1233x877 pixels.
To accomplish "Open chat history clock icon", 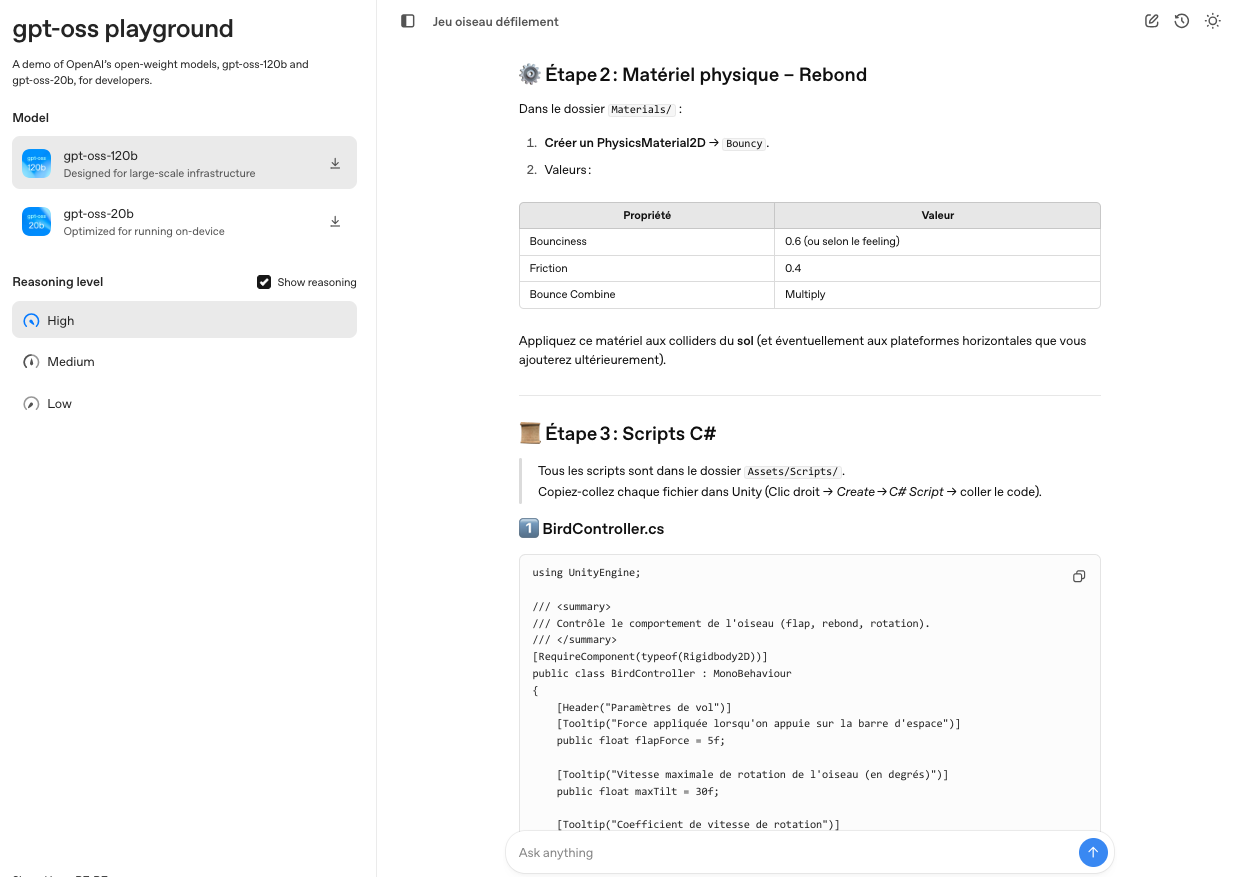I will point(1182,21).
